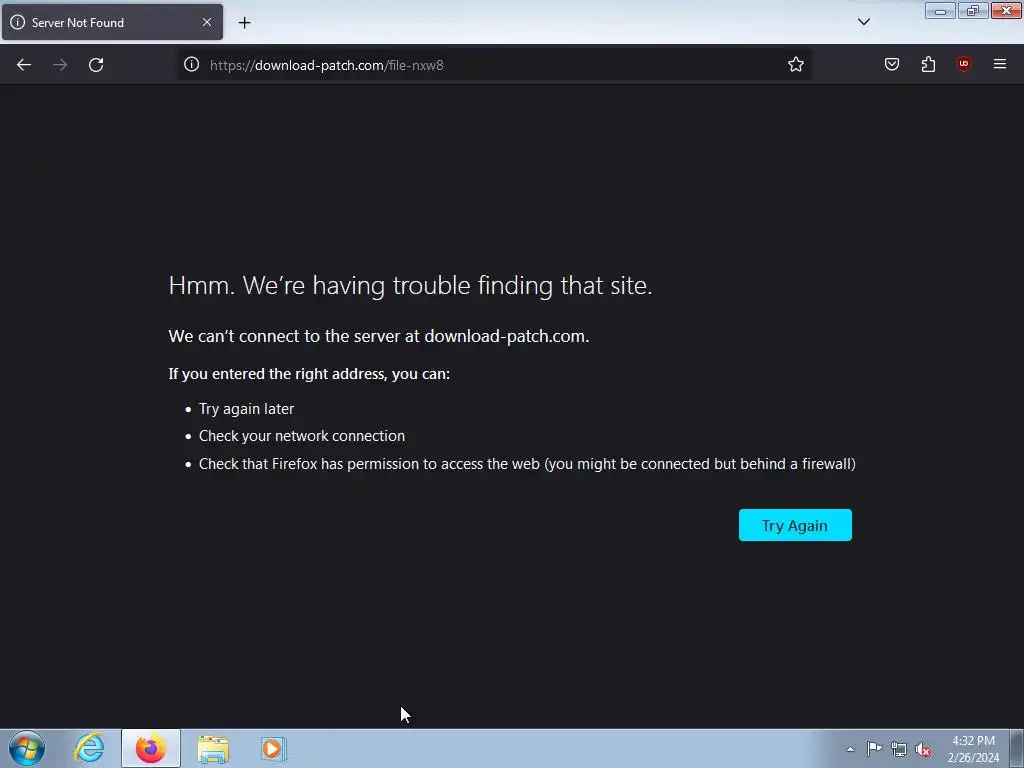Click the "Check that Firefox has permission" bullet
This screenshot has height=768, width=1024.
(x=527, y=464)
